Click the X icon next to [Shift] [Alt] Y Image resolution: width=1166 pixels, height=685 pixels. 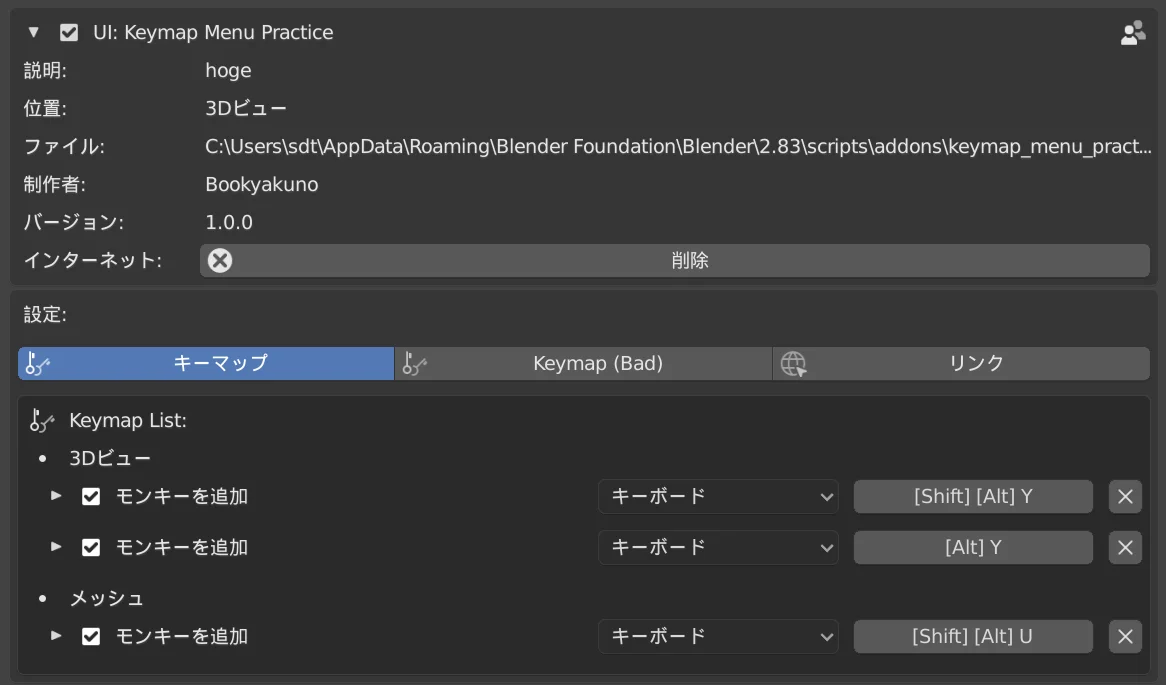point(1124,496)
